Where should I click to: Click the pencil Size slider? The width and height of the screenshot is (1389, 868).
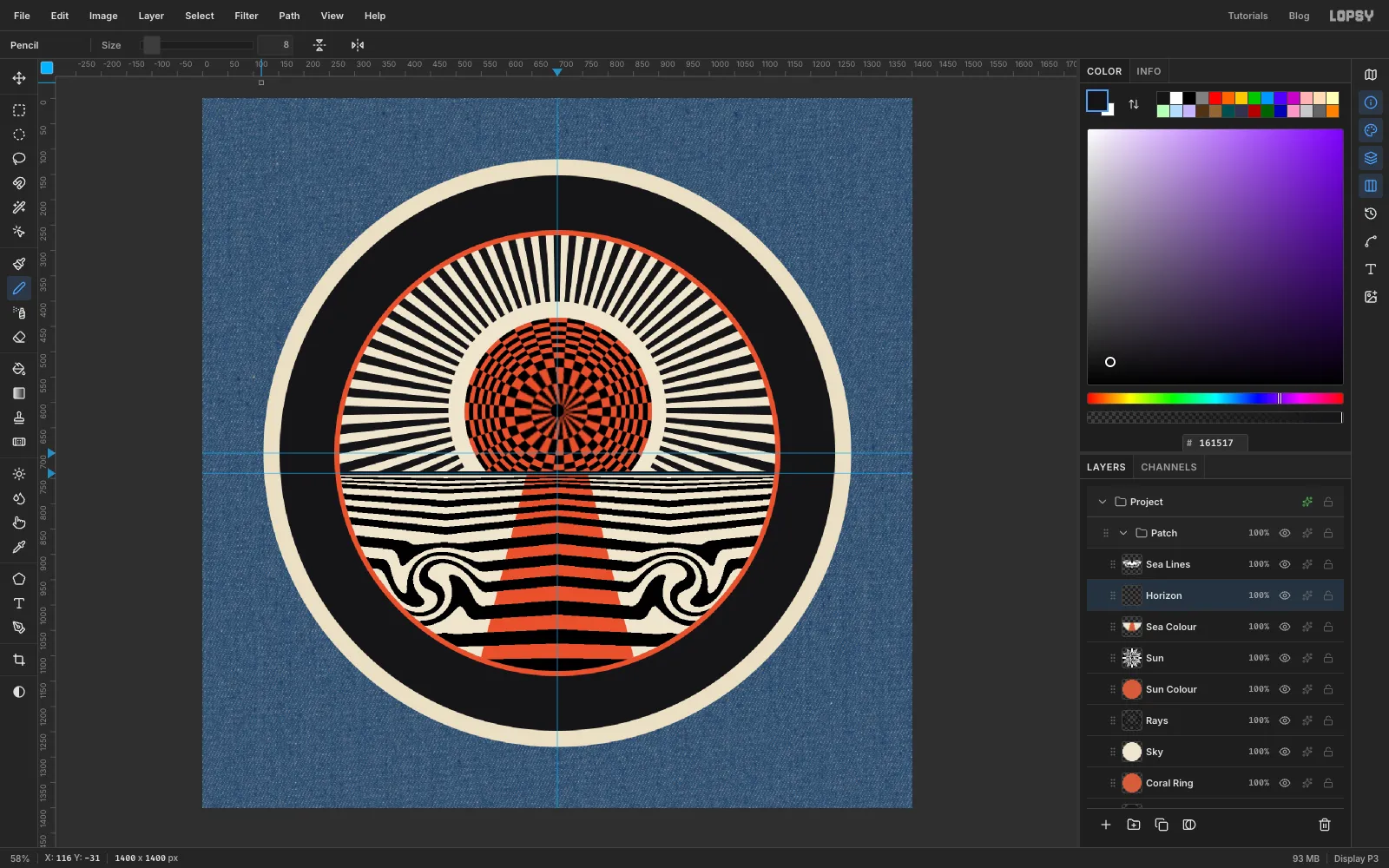(198, 45)
